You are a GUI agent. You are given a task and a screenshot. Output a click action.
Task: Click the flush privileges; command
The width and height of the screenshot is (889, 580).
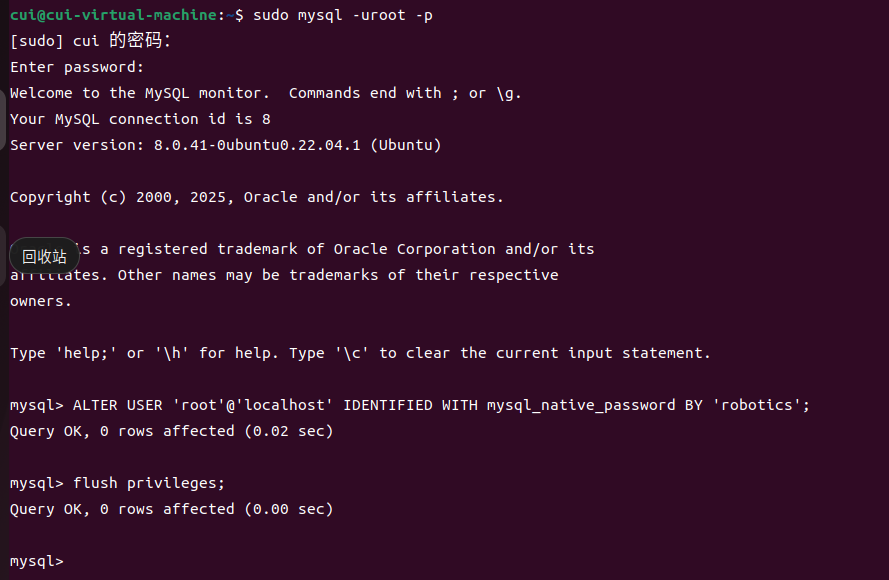click(x=149, y=483)
